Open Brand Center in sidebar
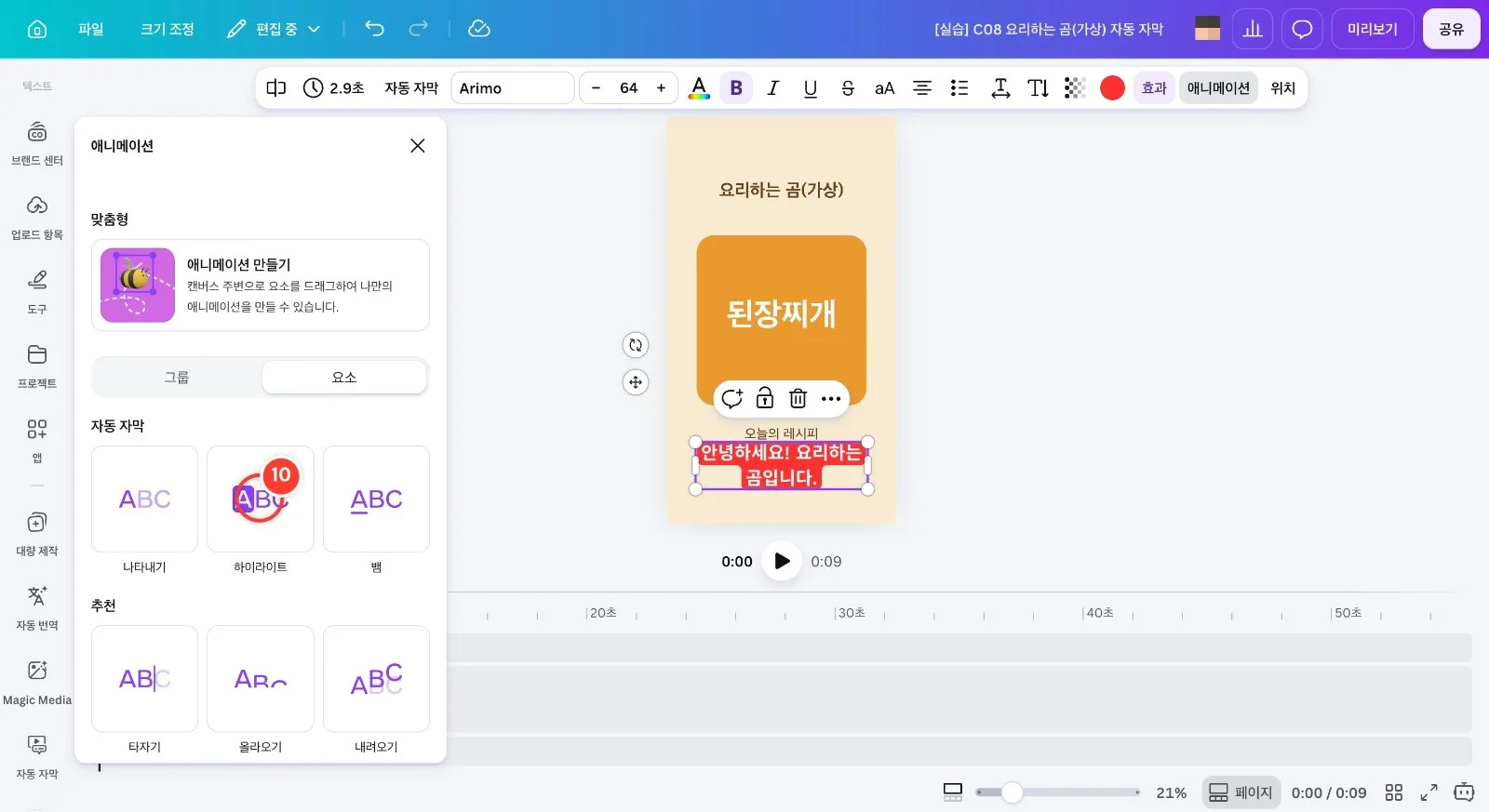Viewport: 1489px width, 812px height. click(x=37, y=143)
